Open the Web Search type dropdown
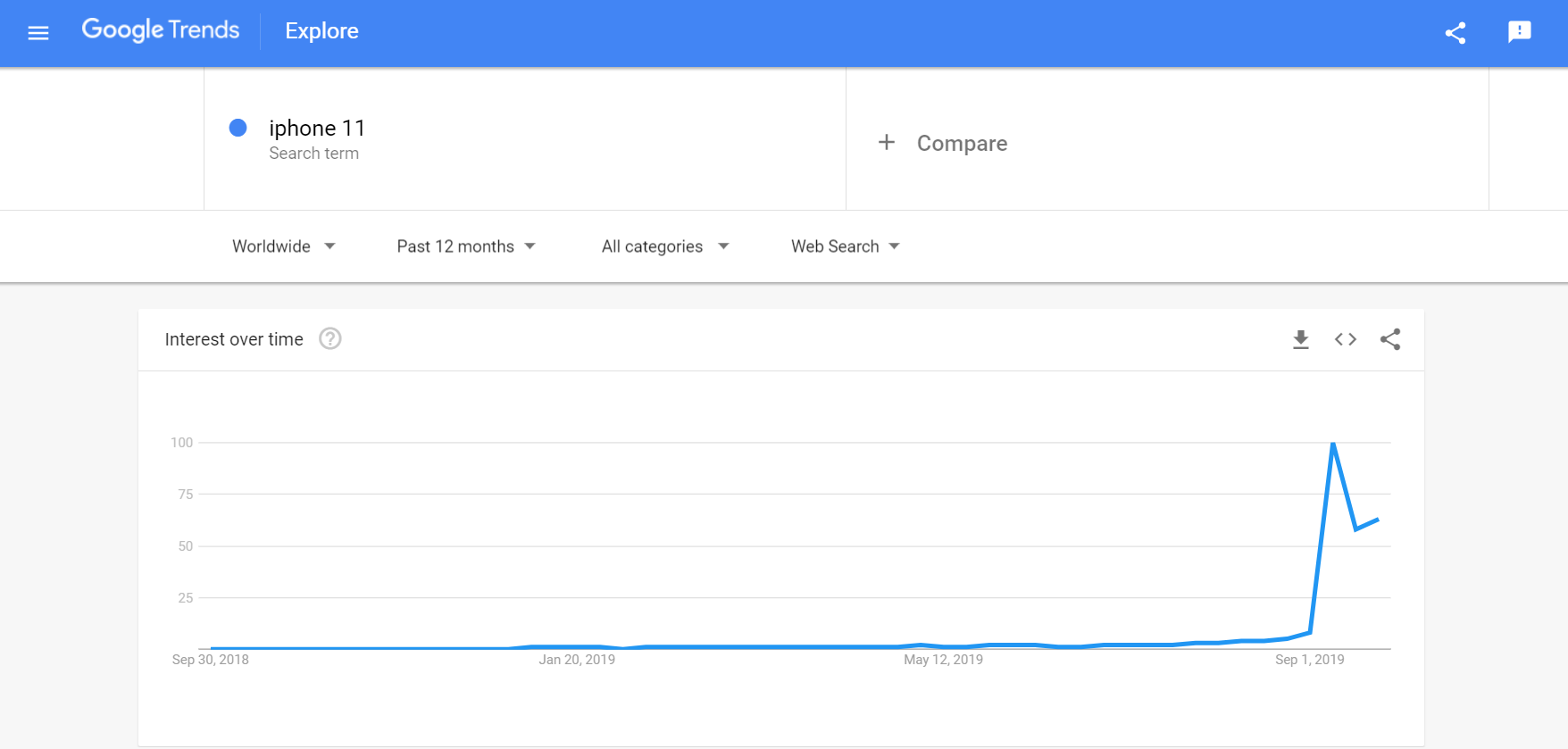1568x749 pixels. [x=846, y=246]
